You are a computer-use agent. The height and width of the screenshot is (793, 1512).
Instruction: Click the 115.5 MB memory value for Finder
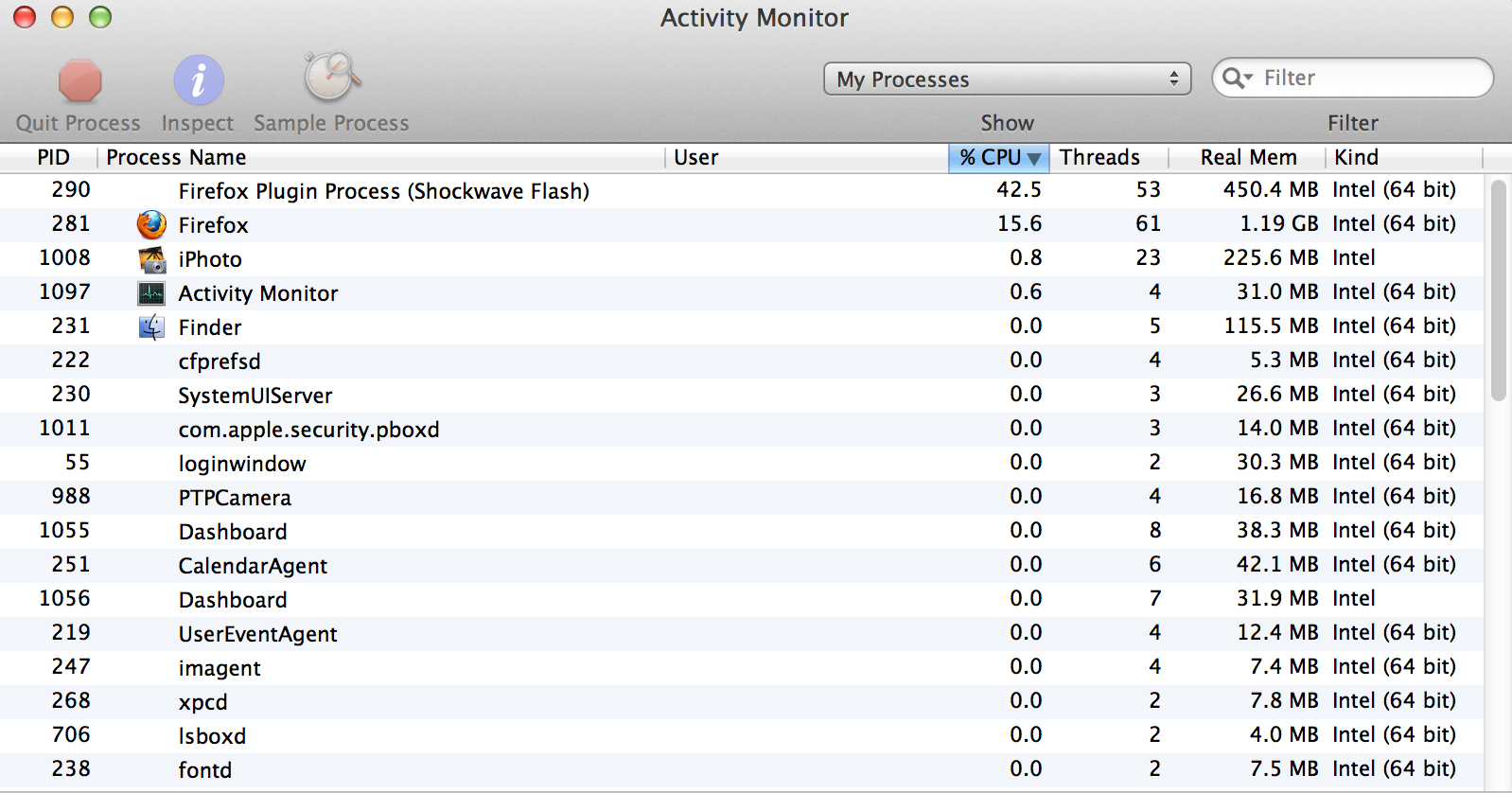click(x=1272, y=326)
